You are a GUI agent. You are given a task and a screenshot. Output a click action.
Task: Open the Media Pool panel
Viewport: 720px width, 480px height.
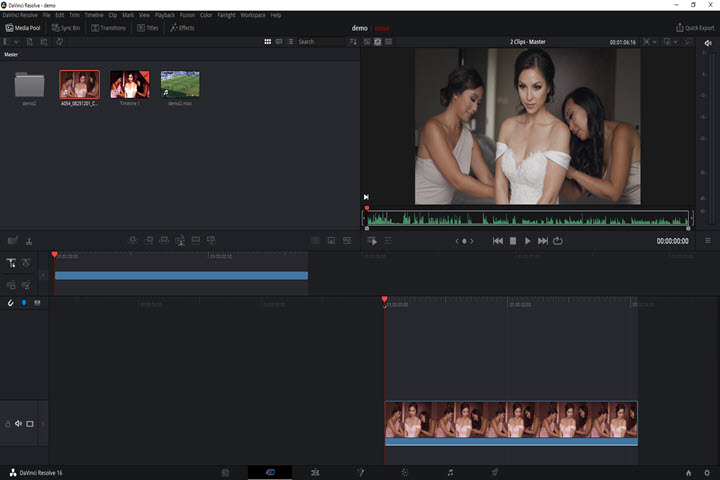(x=23, y=28)
